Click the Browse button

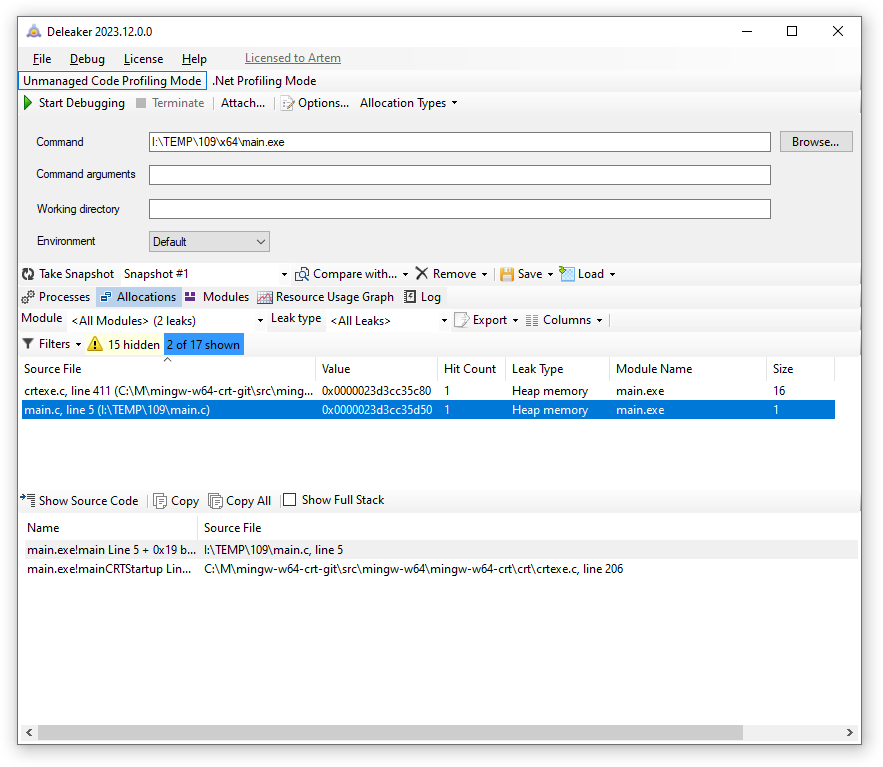(x=816, y=141)
